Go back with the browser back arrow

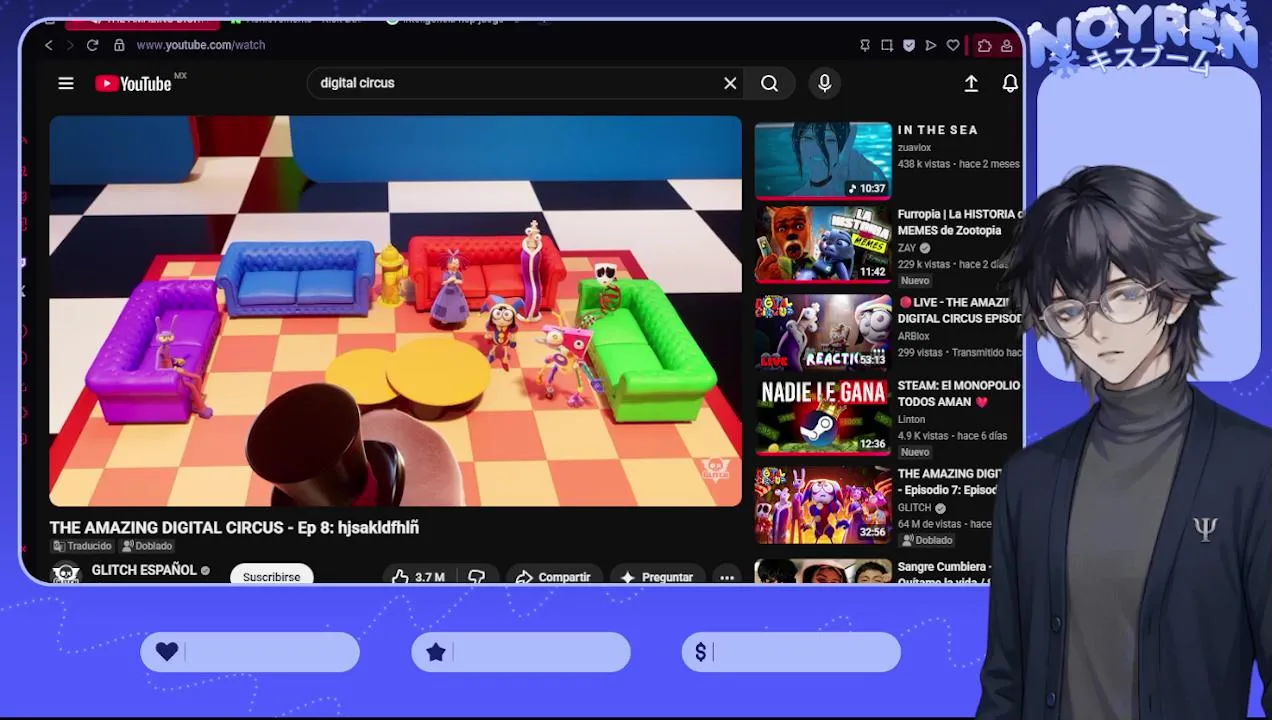(x=48, y=45)
